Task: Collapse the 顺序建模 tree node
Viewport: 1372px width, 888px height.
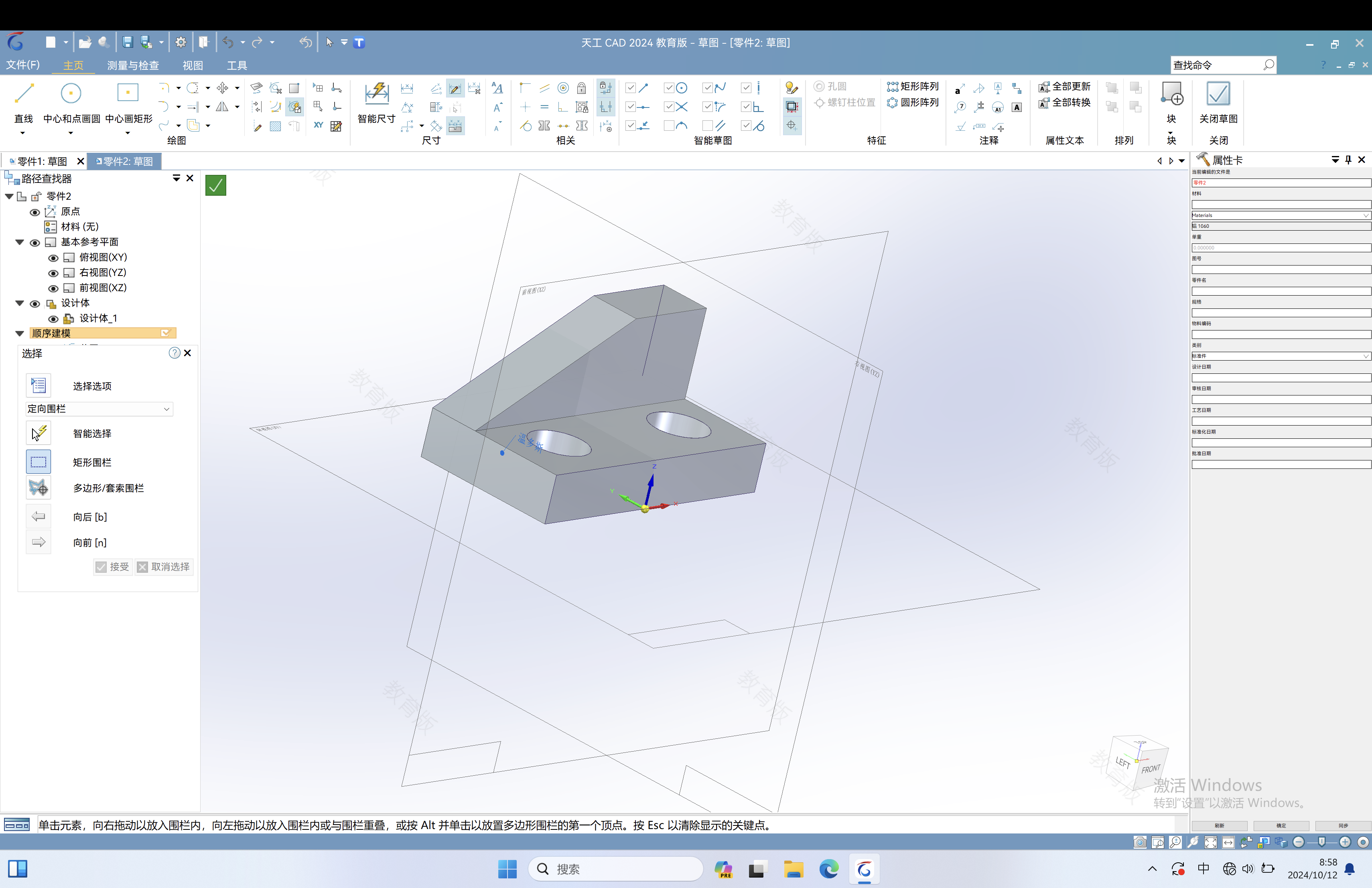Action: point(20,333)
